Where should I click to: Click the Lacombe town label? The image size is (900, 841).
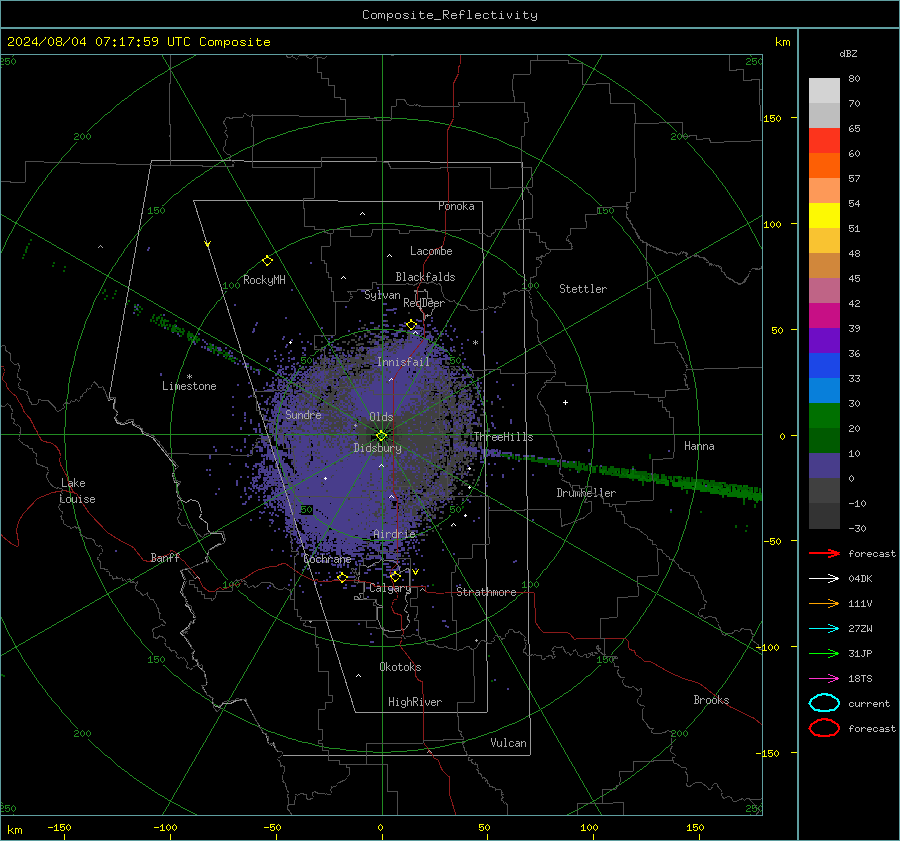[431, 251]
